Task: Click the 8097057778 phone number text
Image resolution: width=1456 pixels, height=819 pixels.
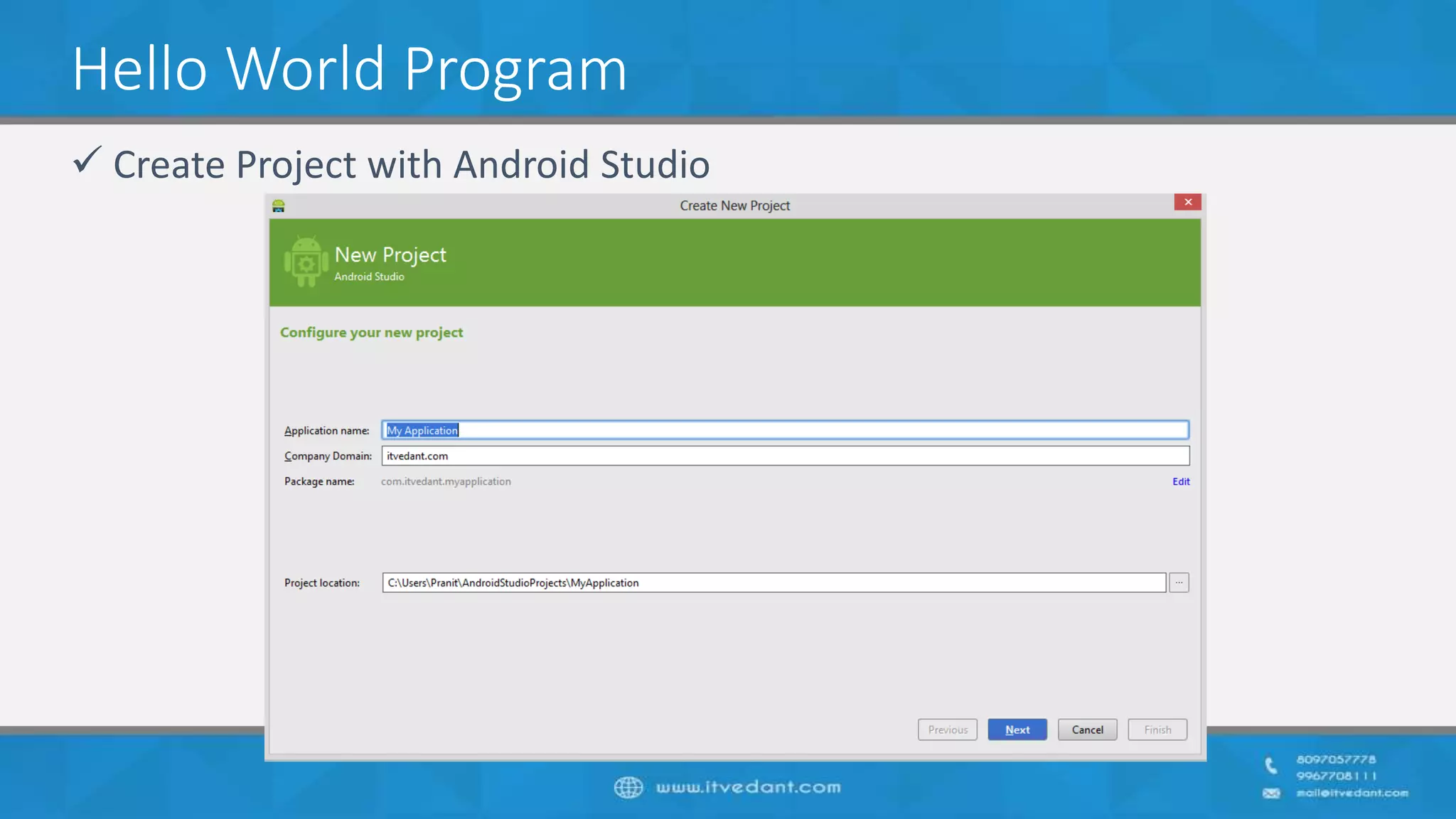Action: click(1336, 759)
